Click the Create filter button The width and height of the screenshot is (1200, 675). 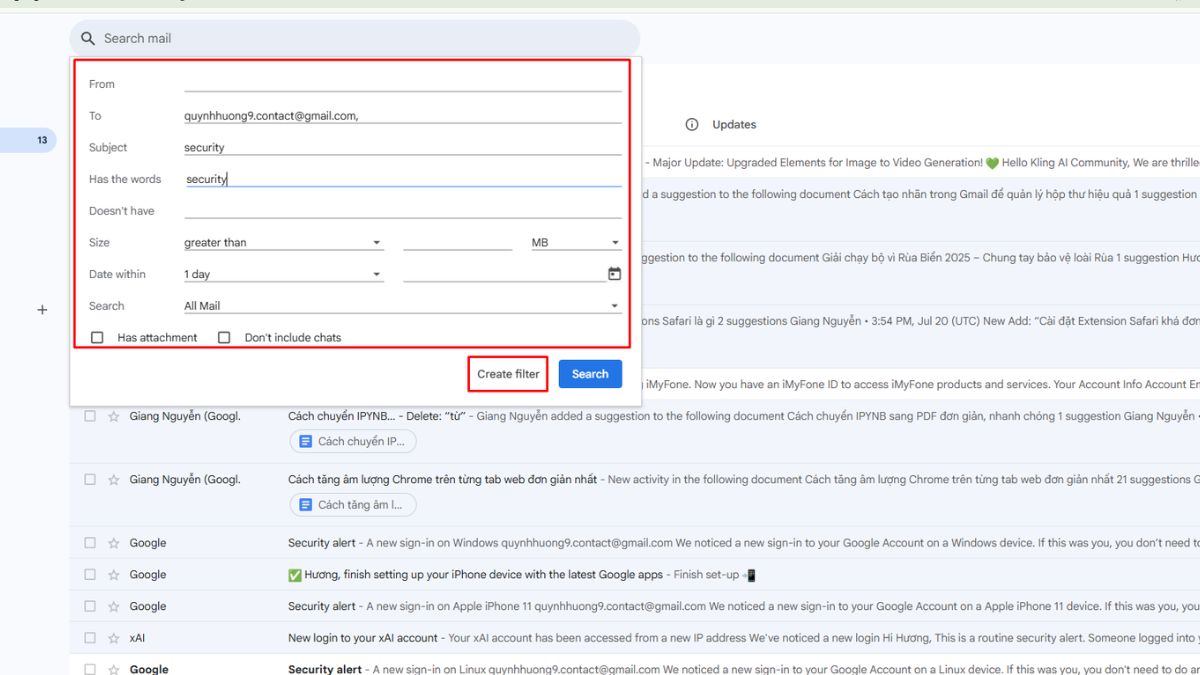click(x=508, y=374)
